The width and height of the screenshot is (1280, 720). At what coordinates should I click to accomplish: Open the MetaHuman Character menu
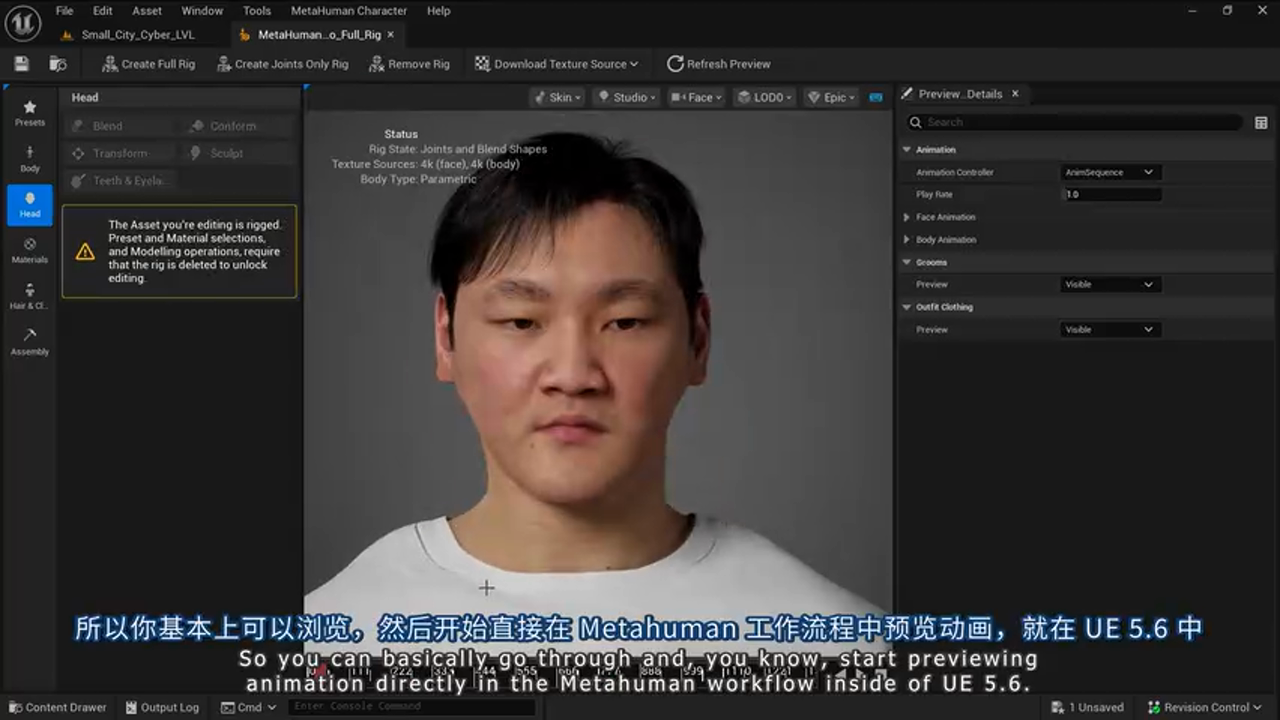(x=349, y=11)
